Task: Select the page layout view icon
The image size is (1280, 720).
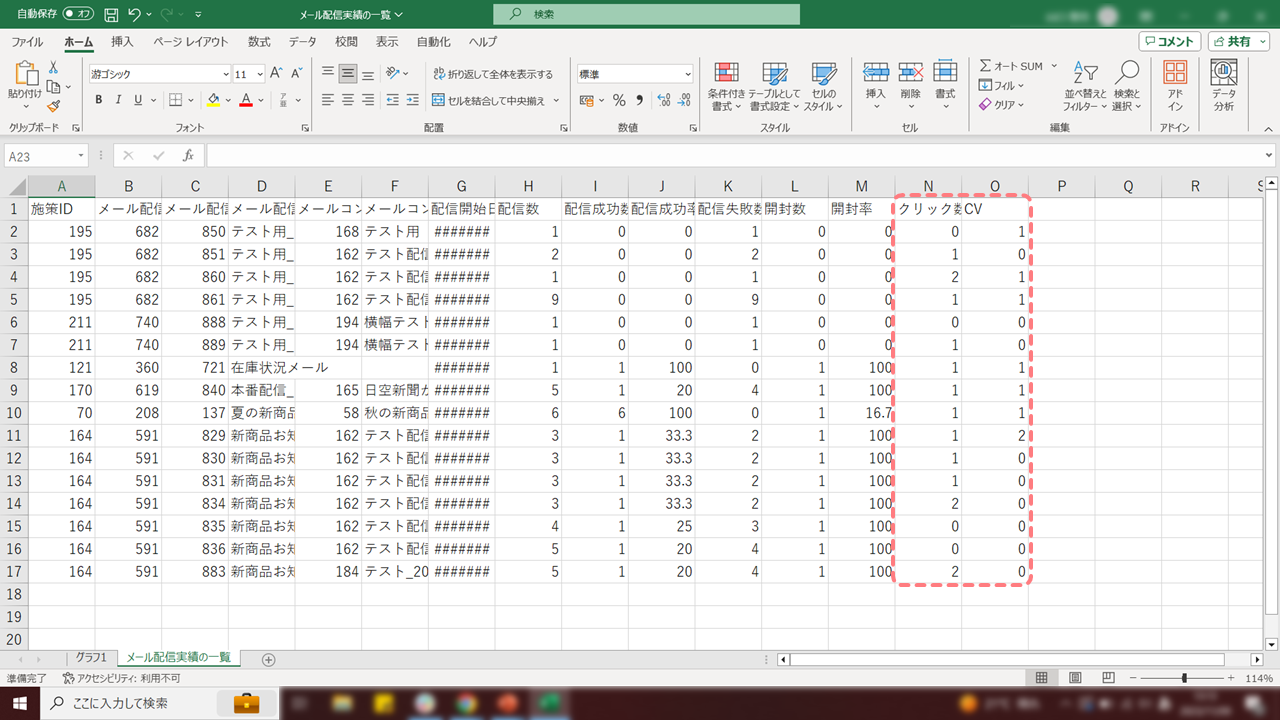Action: [1075, 678]
